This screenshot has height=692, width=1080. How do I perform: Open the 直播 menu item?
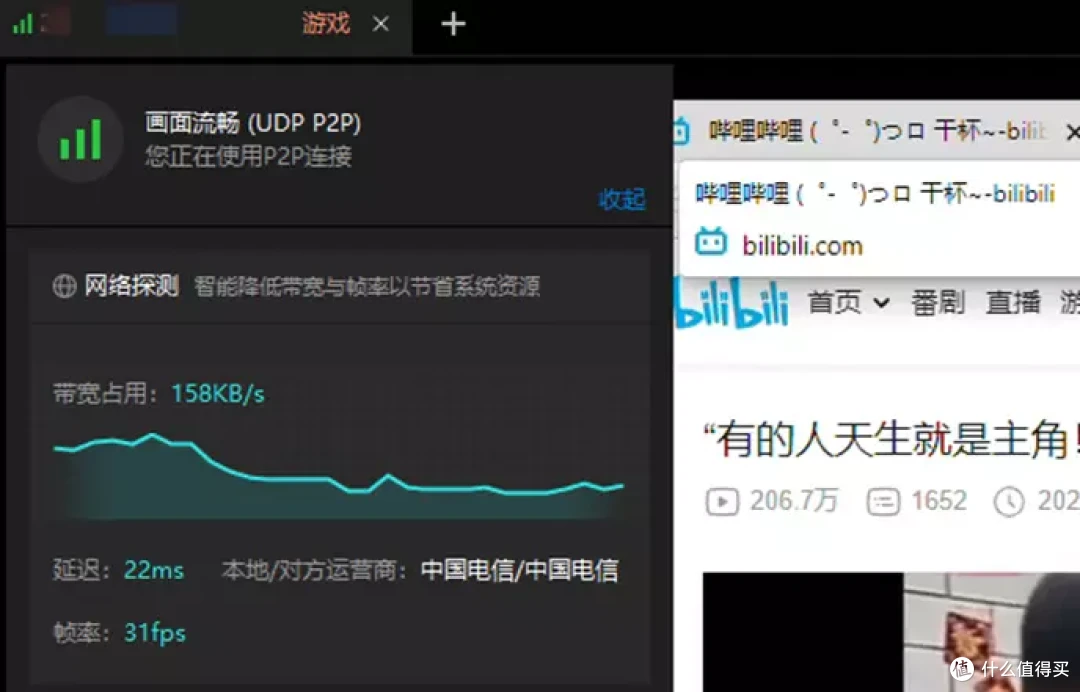[1012, 302]
